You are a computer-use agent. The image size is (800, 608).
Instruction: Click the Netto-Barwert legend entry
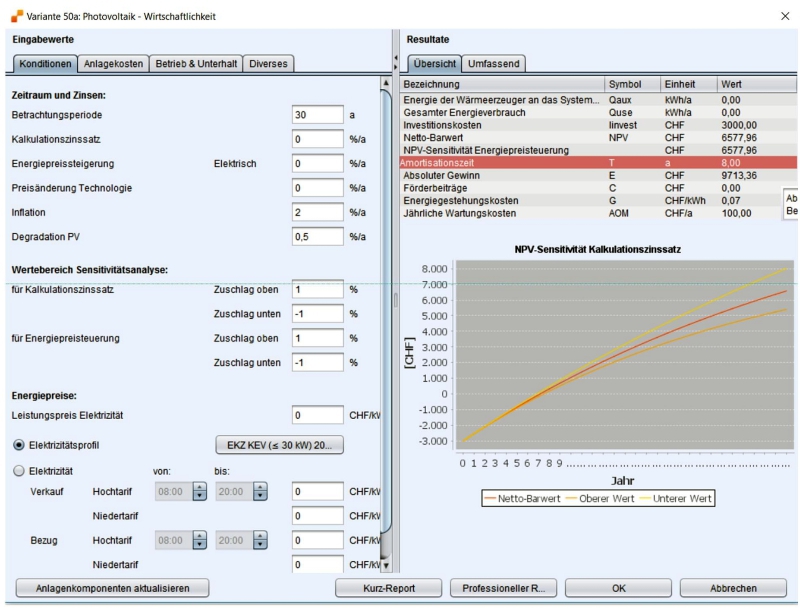[x=522, y=498]
